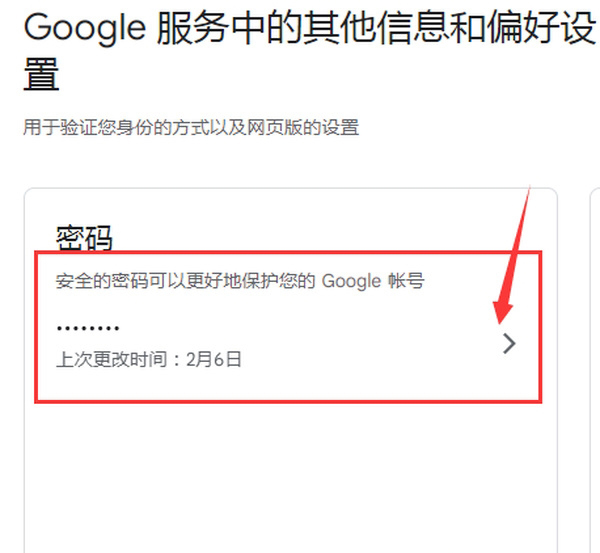Click the 密码 card heading
The width and height of the screenshot is (600, 553).
pos(84,237)
